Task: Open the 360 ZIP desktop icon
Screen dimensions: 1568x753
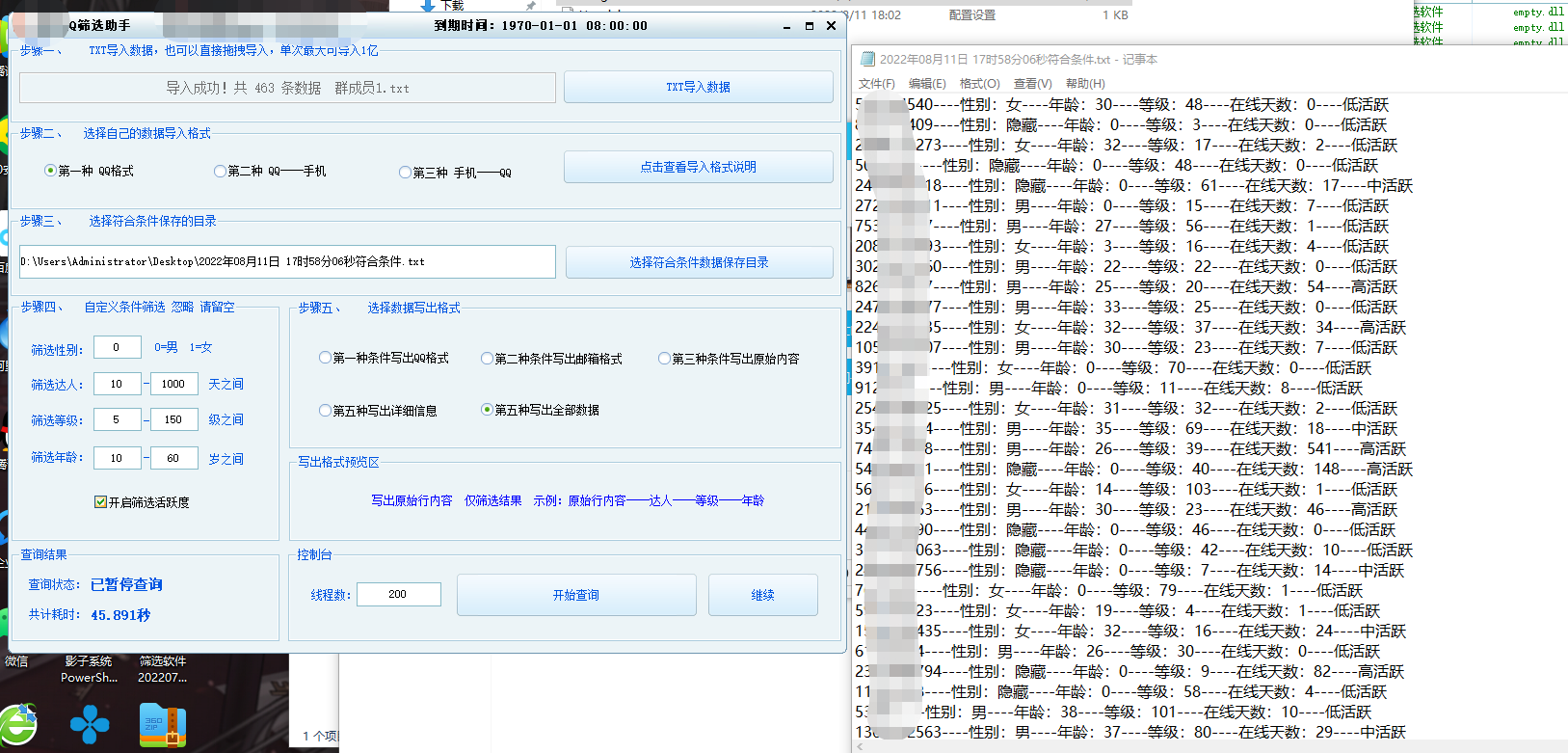Action: pos(163,726)
